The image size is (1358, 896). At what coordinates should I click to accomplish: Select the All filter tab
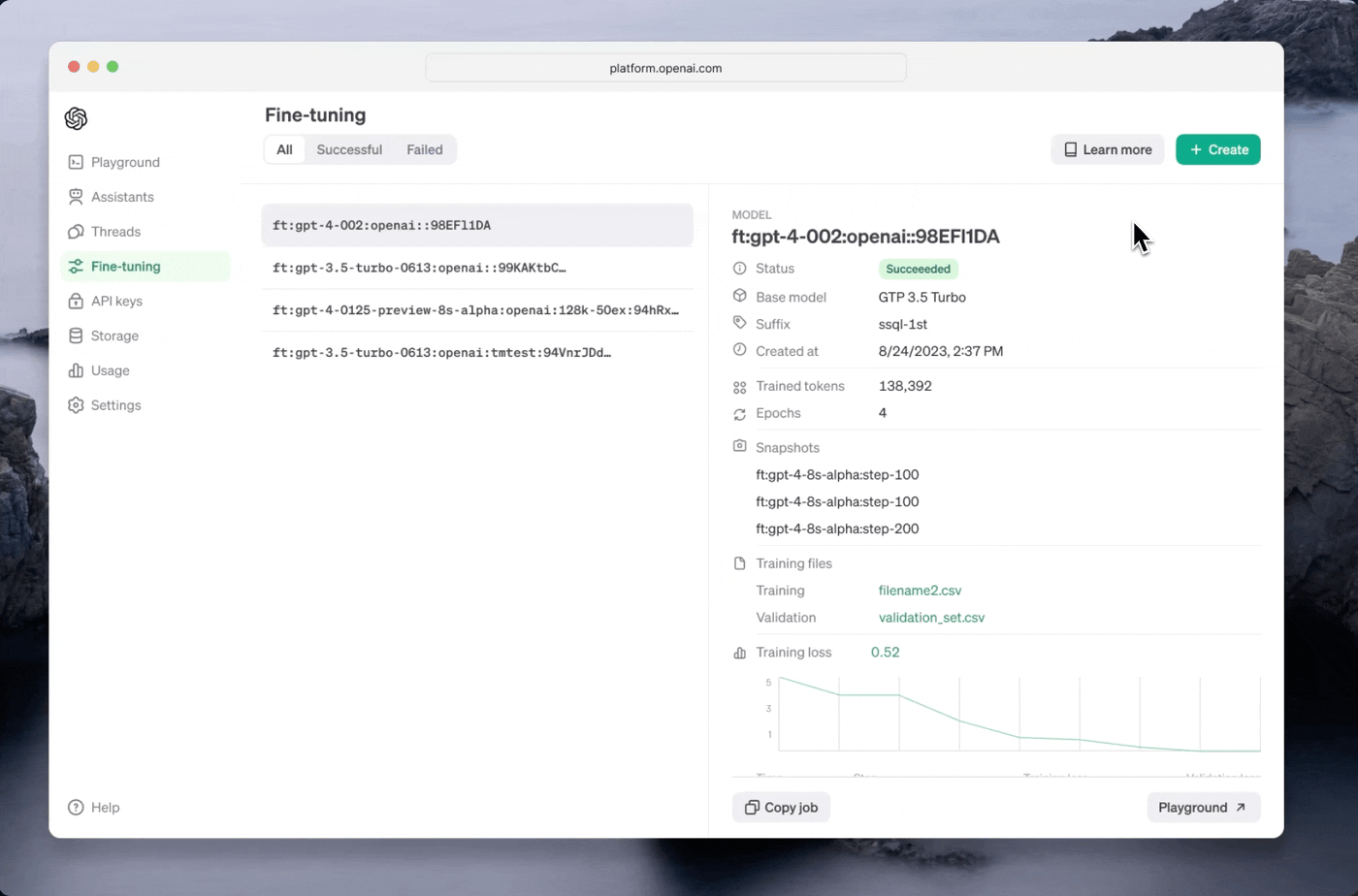tap(283, 149)
